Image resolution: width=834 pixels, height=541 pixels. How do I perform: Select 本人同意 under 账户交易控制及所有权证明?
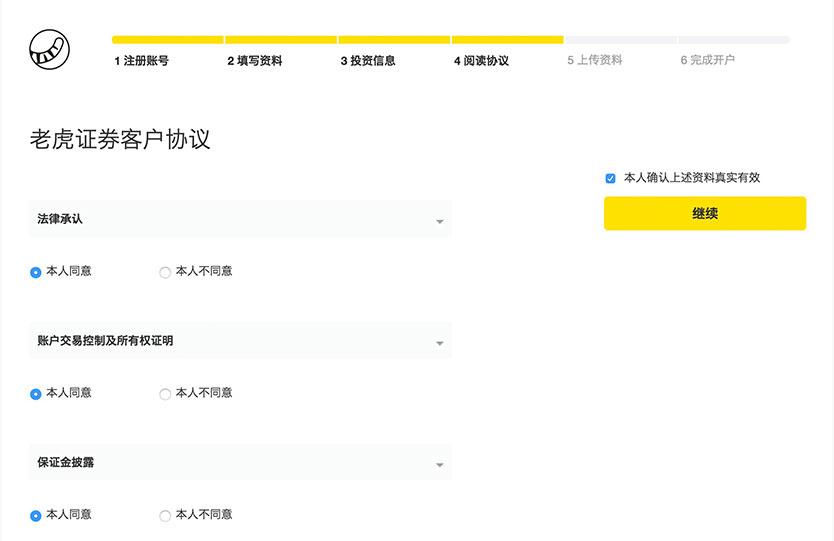(36, 394)
